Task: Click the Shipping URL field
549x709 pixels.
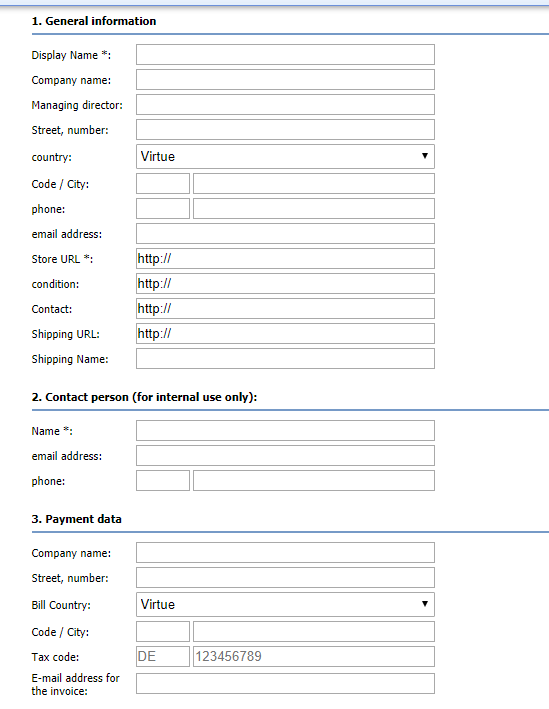Action: [x=285, y=334]
